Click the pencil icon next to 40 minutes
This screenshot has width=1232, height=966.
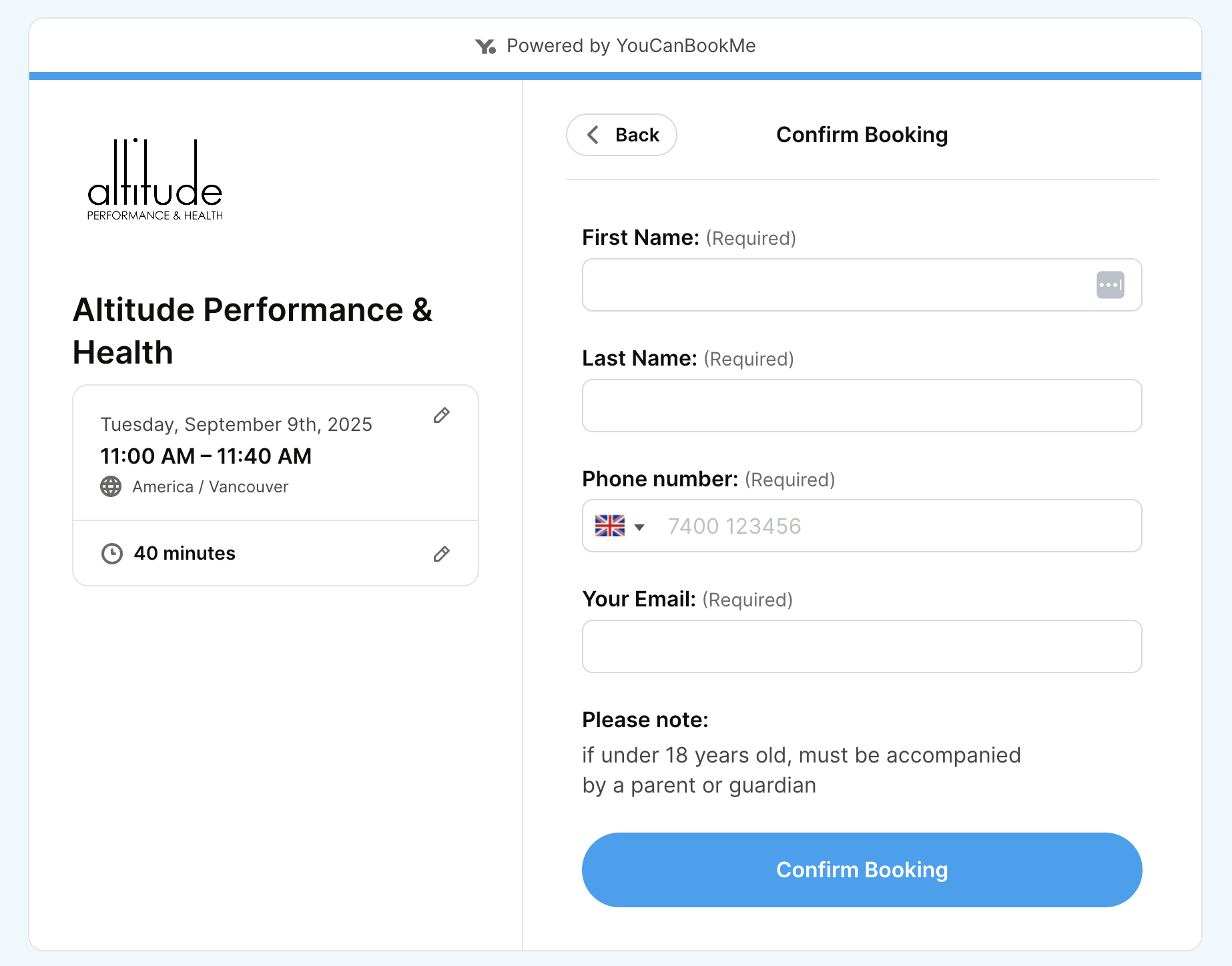[x=441, y=554]
